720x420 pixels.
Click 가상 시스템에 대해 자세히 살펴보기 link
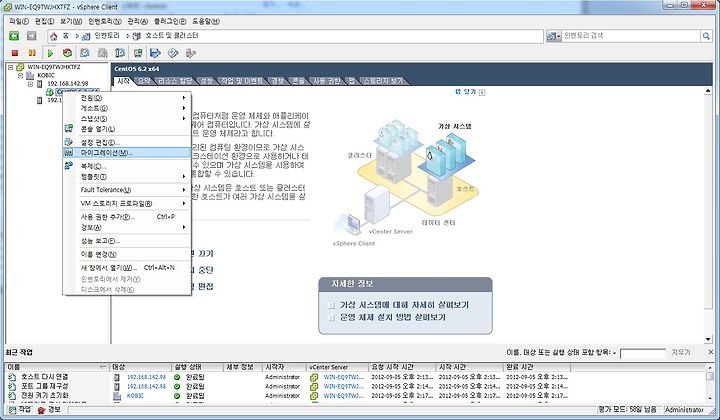click(x=404, y=305)
